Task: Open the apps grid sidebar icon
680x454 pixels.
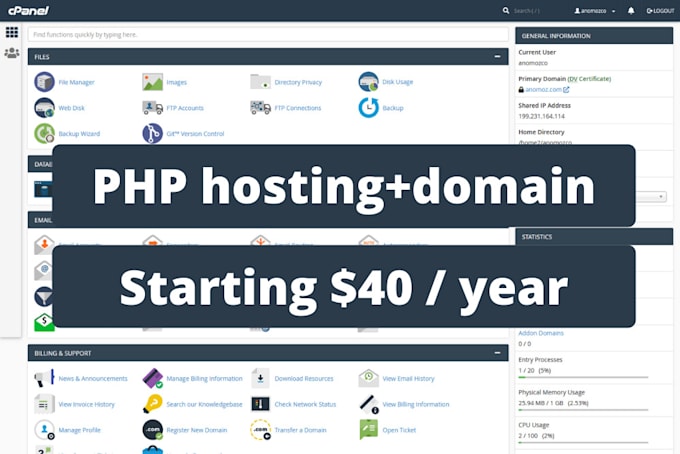Action: (12, 32)
